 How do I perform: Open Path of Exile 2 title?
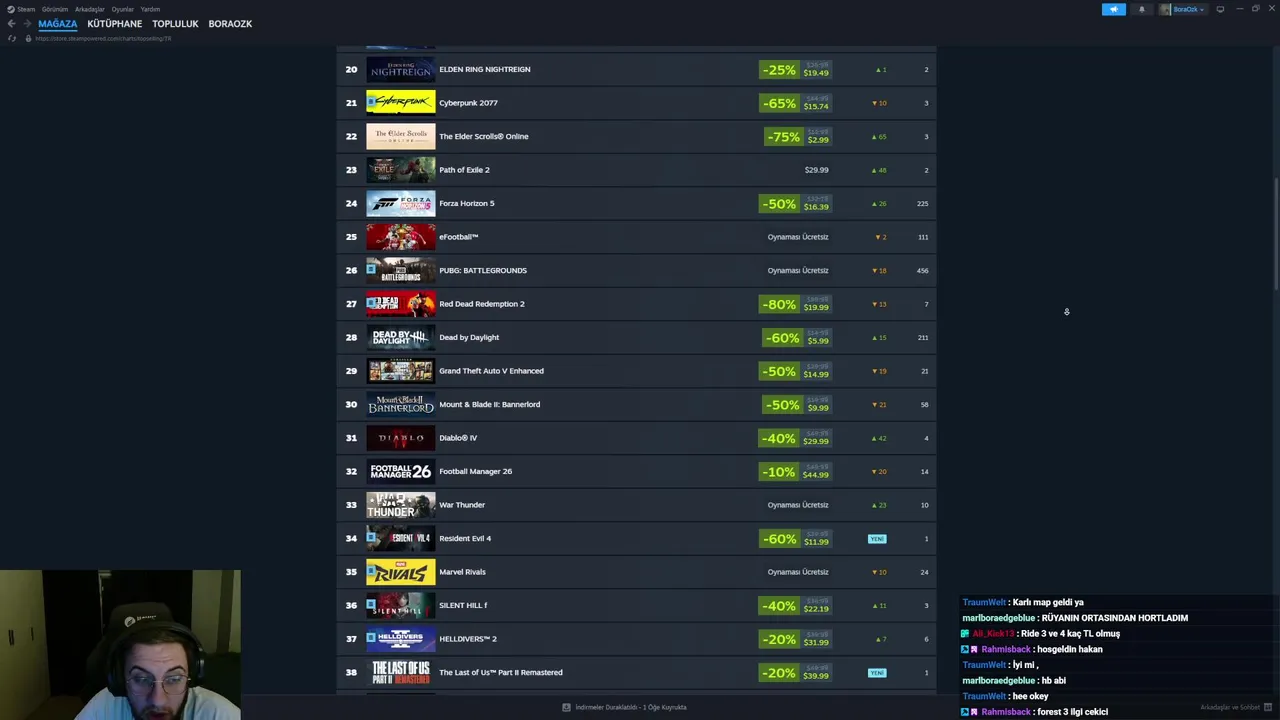point(464,170)
